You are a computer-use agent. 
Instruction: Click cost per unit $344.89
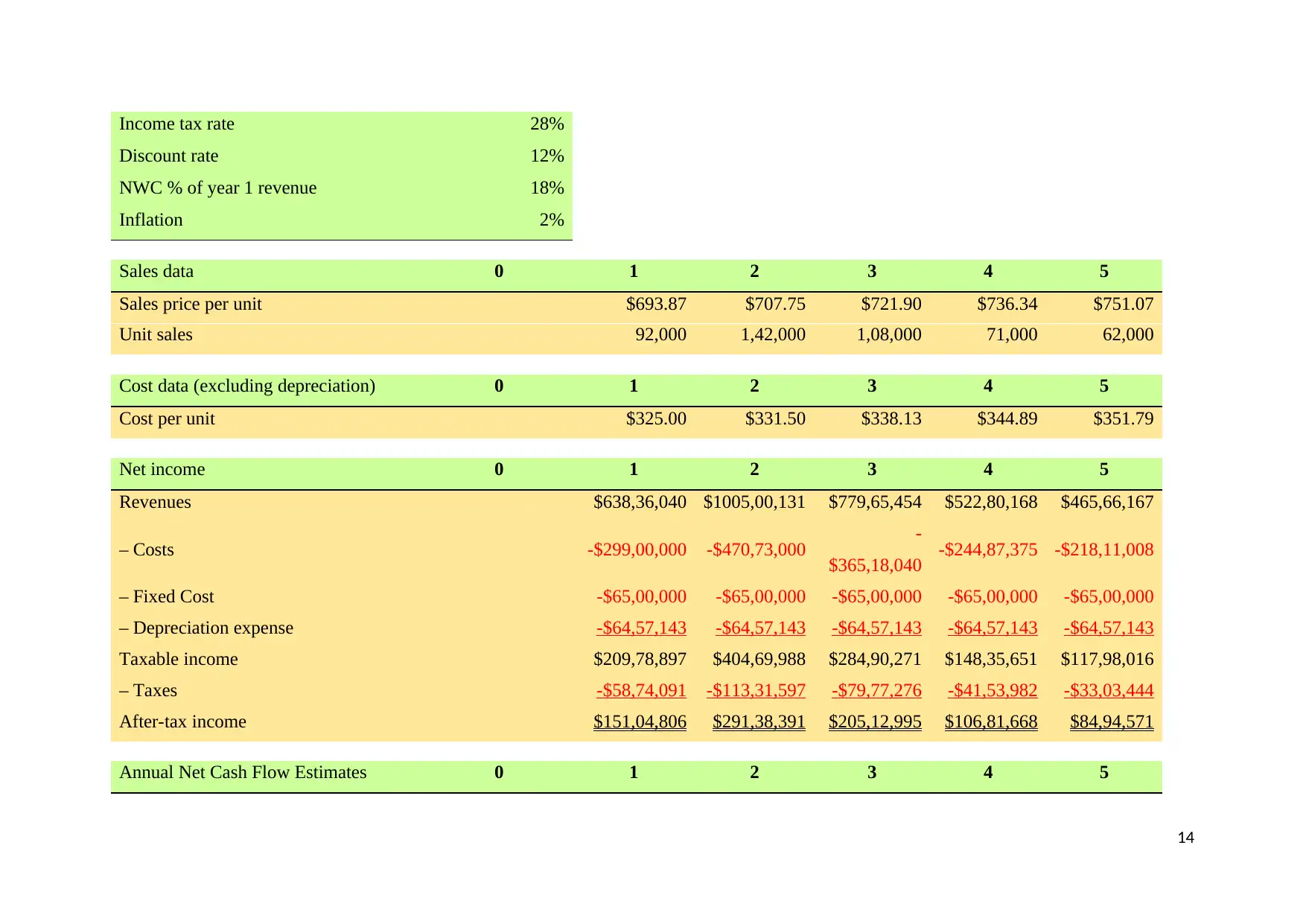1007,418
